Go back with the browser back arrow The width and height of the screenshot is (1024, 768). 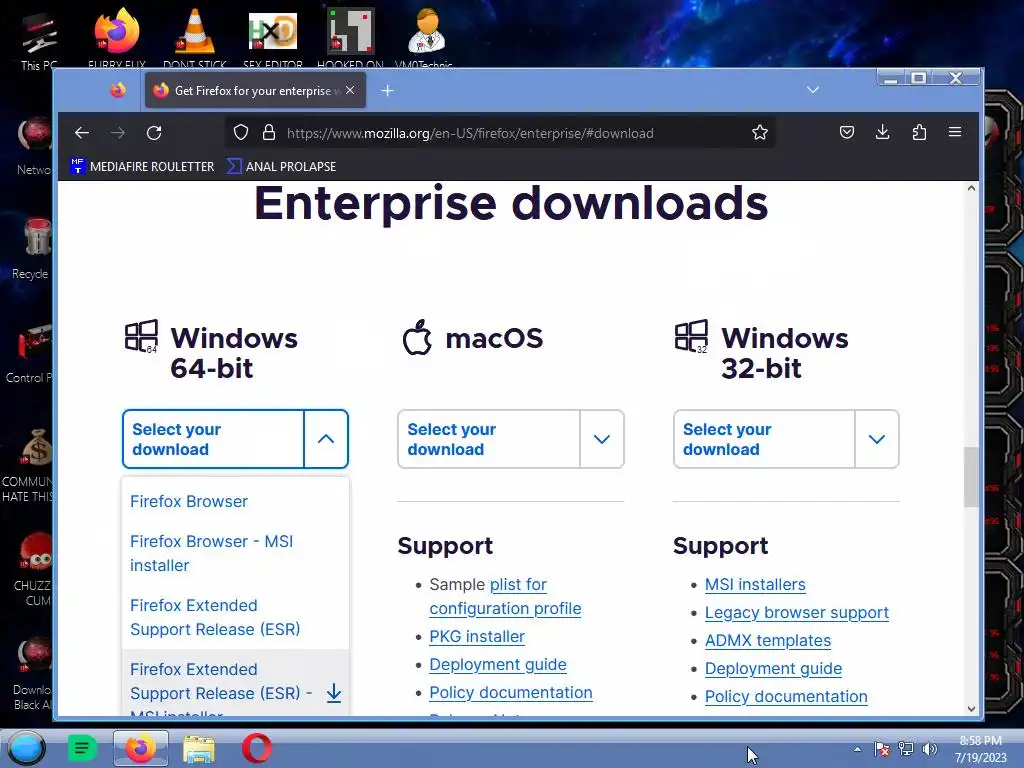click(82, 133)
